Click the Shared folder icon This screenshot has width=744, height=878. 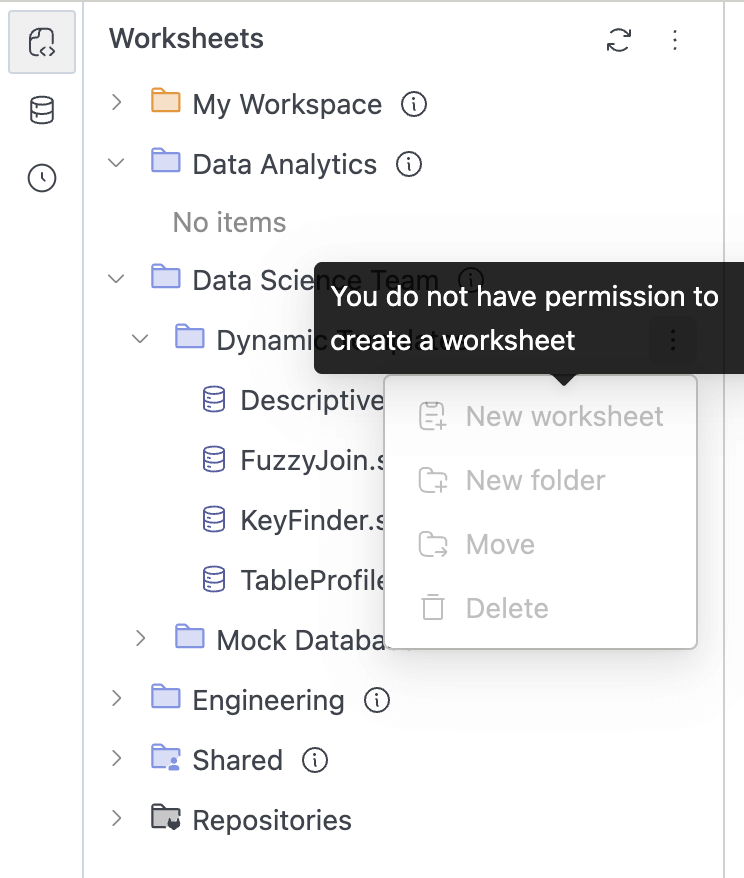166,757
